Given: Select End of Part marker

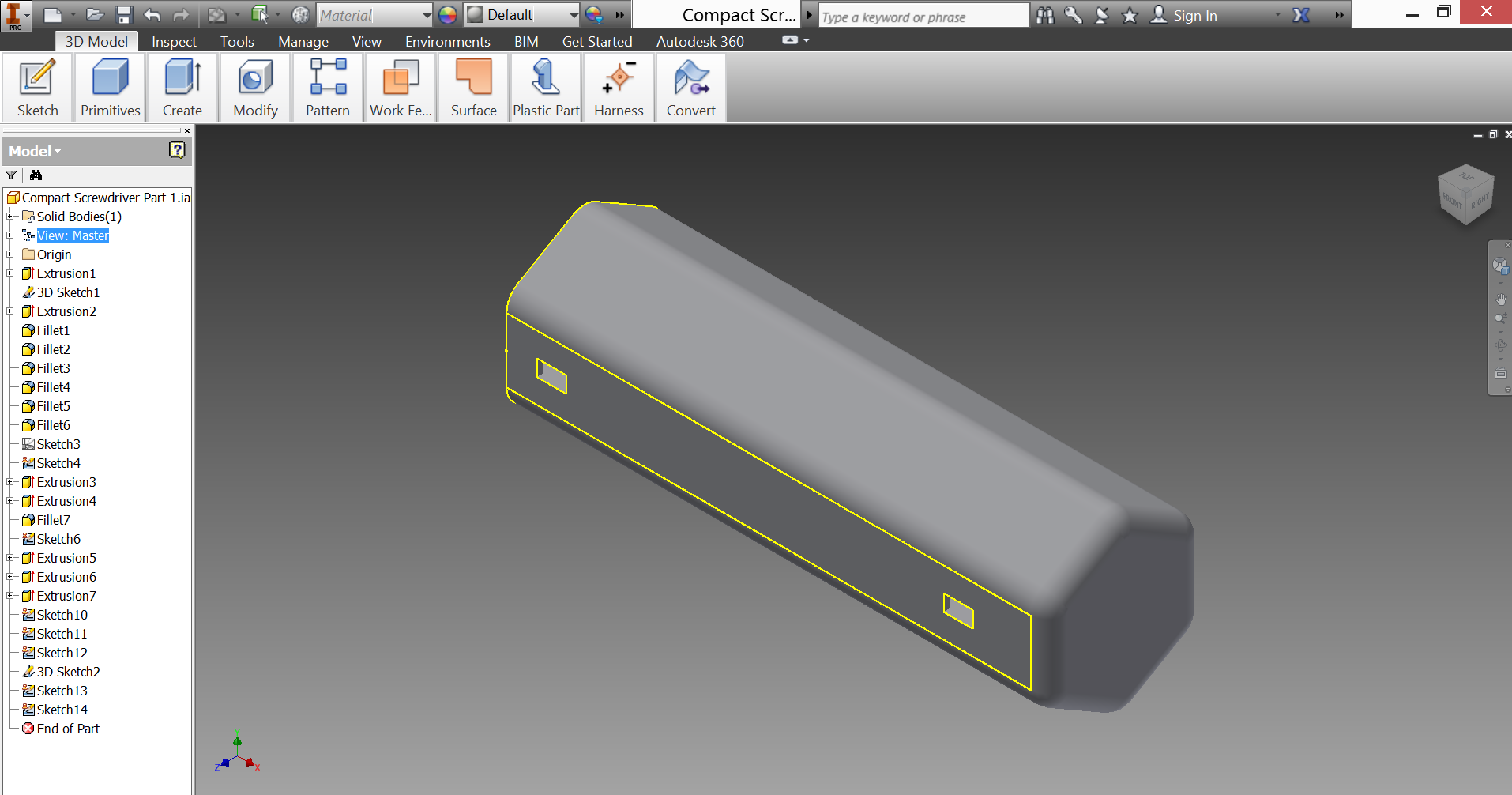Looking at the screenshot, I should pos(68,729).
